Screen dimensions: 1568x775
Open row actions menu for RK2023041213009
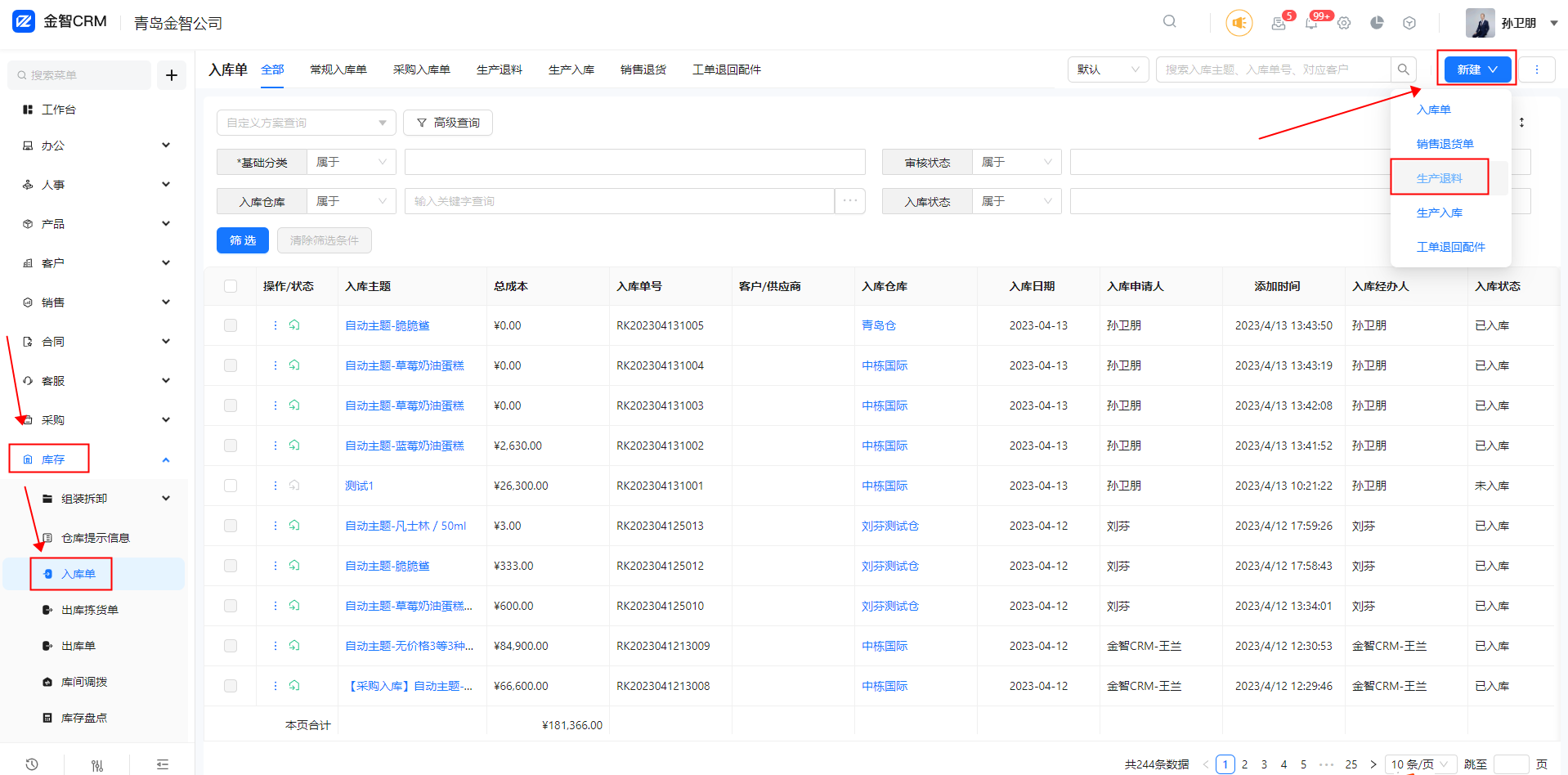click(x=276, y=646)
